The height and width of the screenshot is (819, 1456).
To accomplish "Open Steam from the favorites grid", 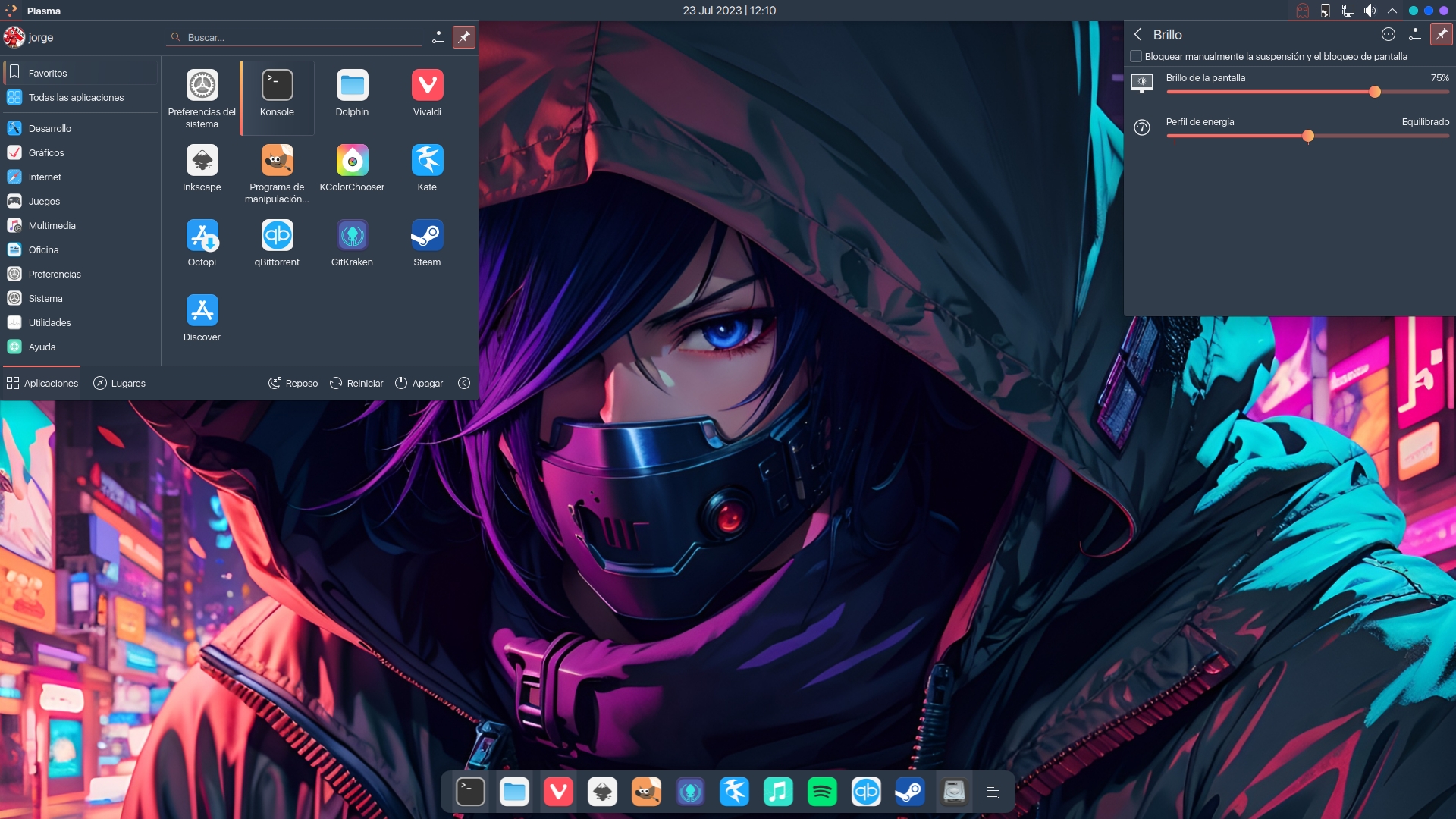I will 427,248.
